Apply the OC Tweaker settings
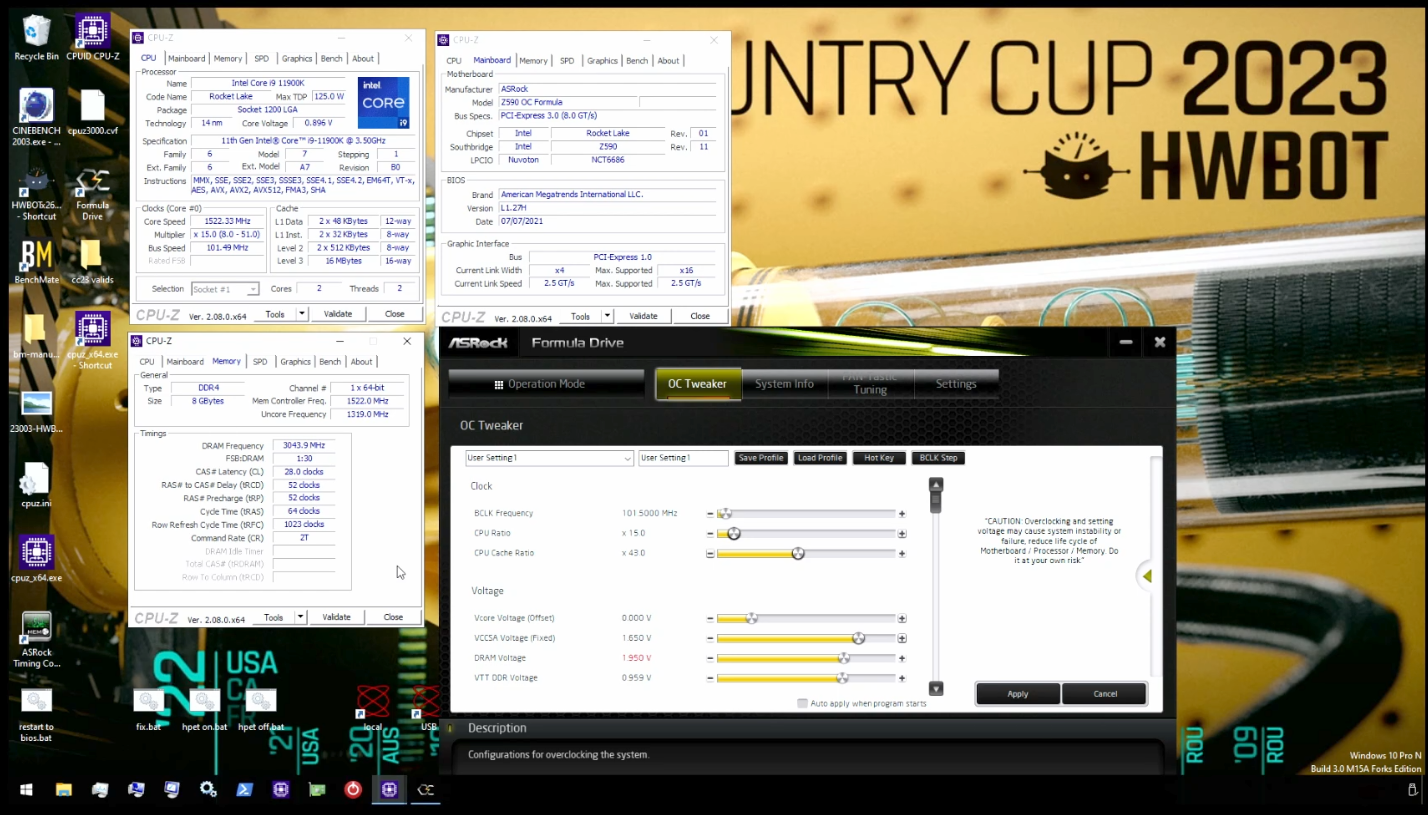1428x815 pixels. (1018, 694)
